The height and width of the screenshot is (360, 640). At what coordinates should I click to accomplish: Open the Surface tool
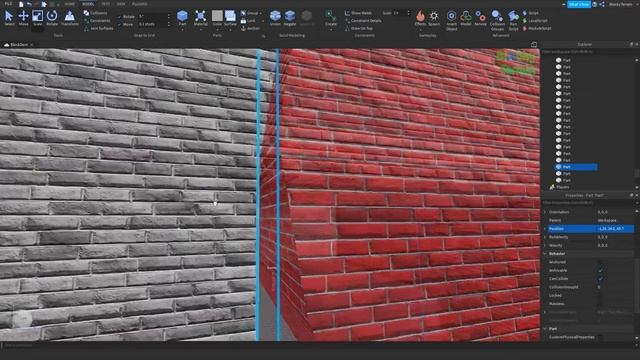230,18
